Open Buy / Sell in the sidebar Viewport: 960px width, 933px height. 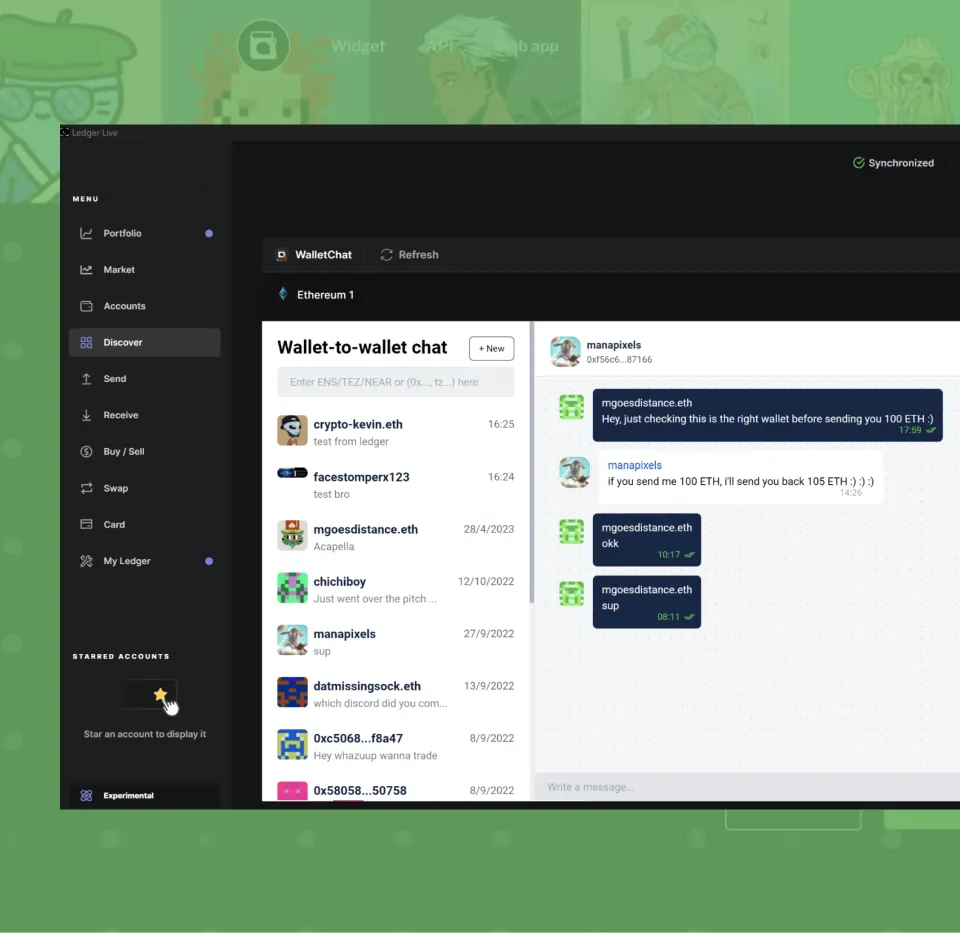tap(144, 452)
